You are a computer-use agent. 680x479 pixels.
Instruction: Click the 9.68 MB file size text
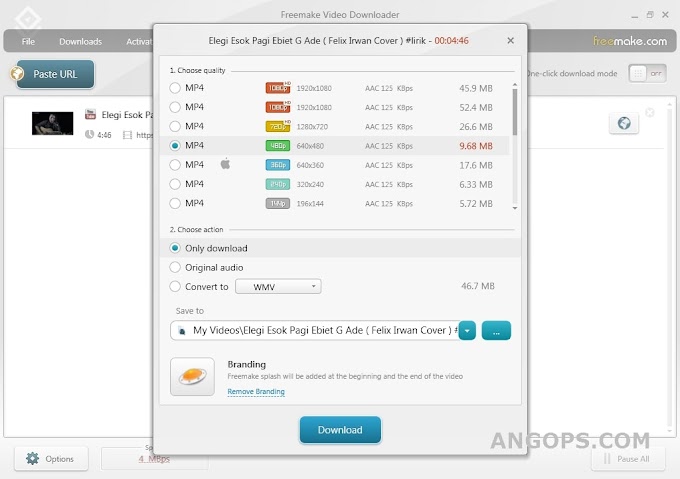(x=476, y=146)
